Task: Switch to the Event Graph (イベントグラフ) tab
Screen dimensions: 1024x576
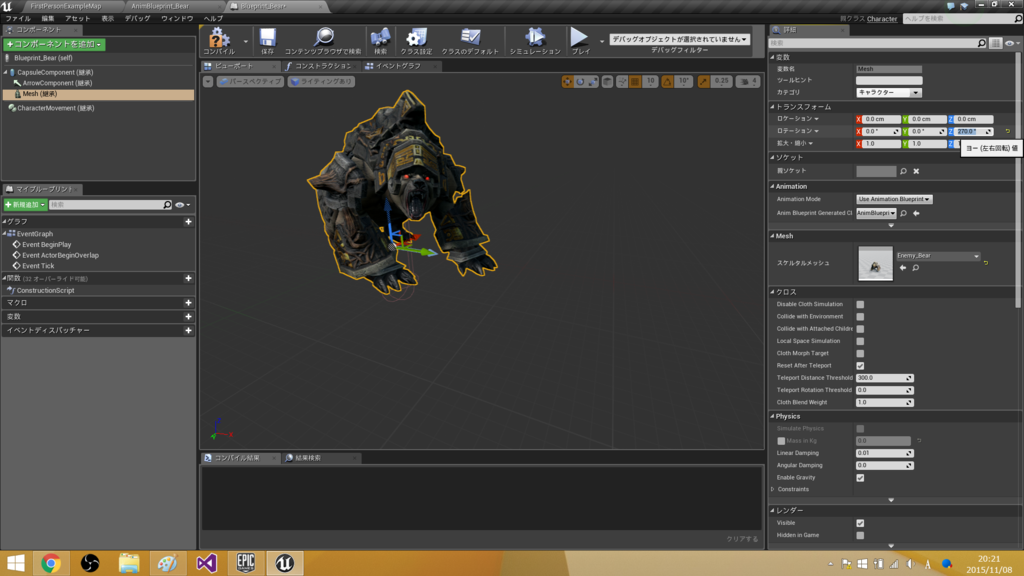Action: 397,66
